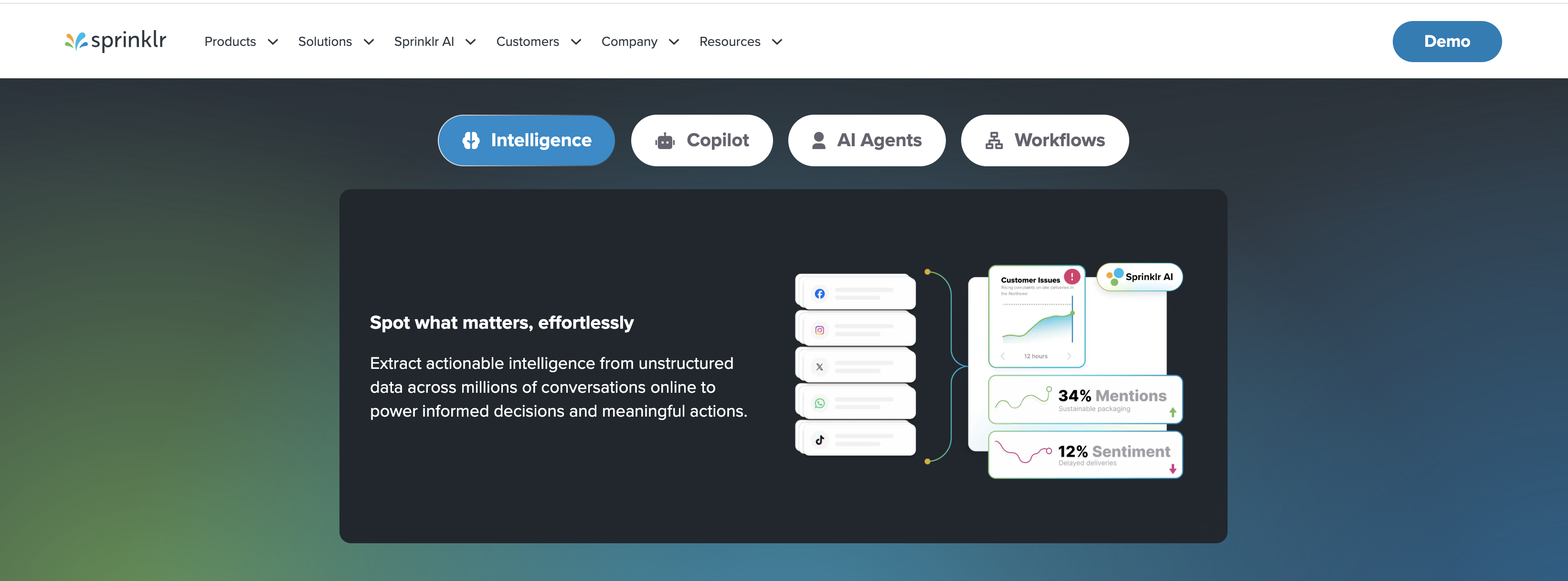Click the WhatsApp icon card

[855, 403]
